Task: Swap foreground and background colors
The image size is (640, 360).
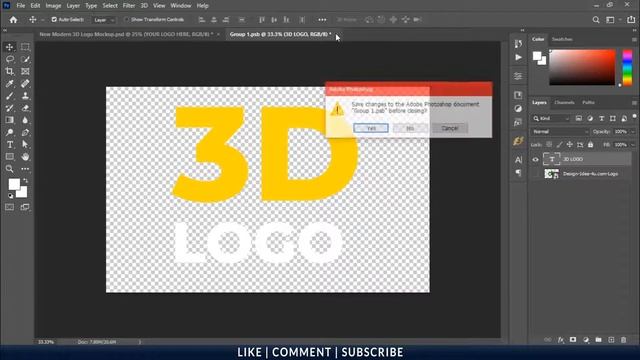Action: 25,180
